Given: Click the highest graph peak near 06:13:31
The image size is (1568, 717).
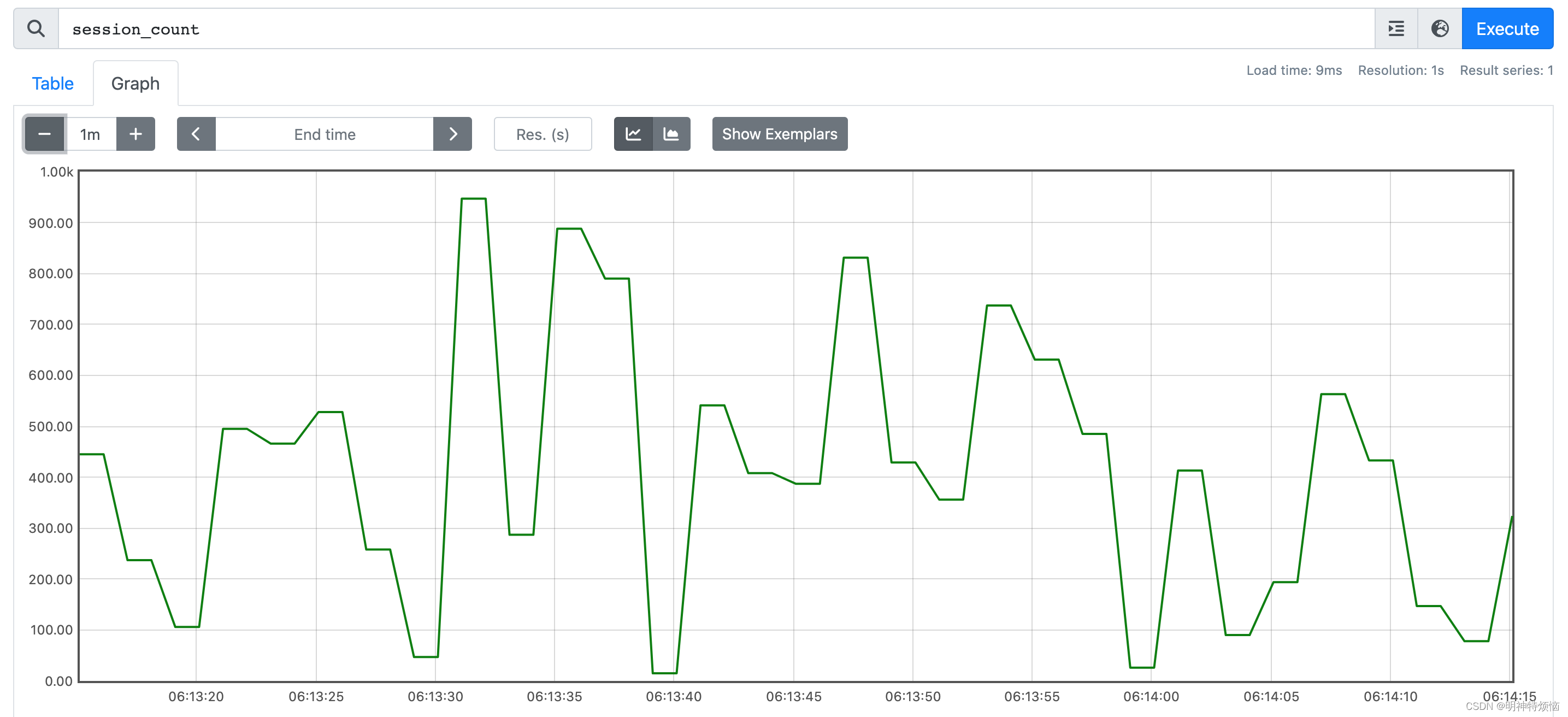Looking at the screenshot, I should (x=474, y=198).
